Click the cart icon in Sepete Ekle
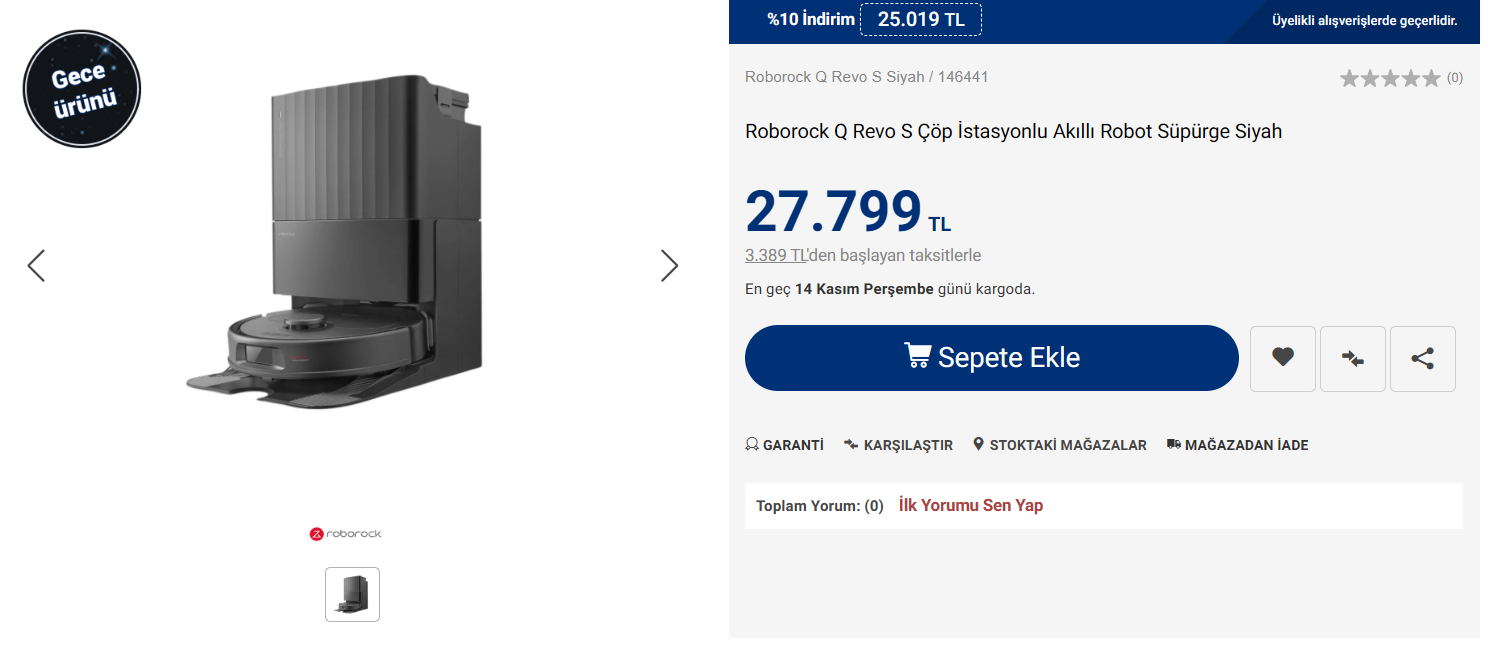The width and height of the screenshot is (1501, 647). [x=917, y=356]
